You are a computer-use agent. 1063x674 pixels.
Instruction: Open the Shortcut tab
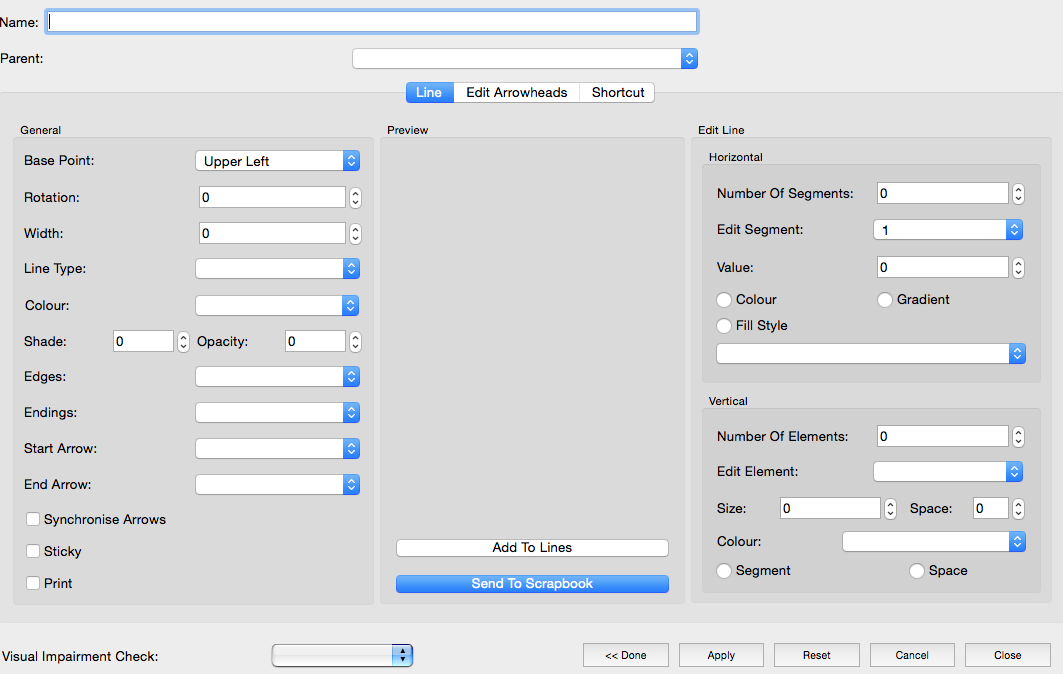[617, 93]
